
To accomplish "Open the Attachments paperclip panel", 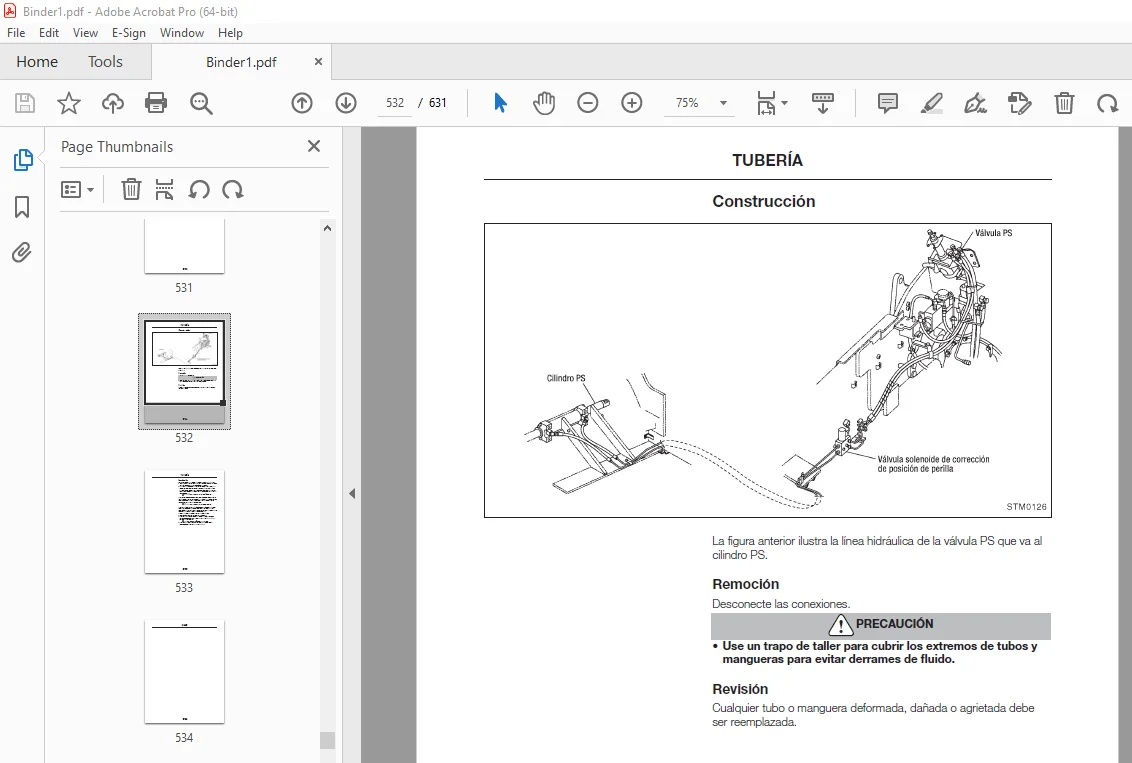I will pos(22,253).
